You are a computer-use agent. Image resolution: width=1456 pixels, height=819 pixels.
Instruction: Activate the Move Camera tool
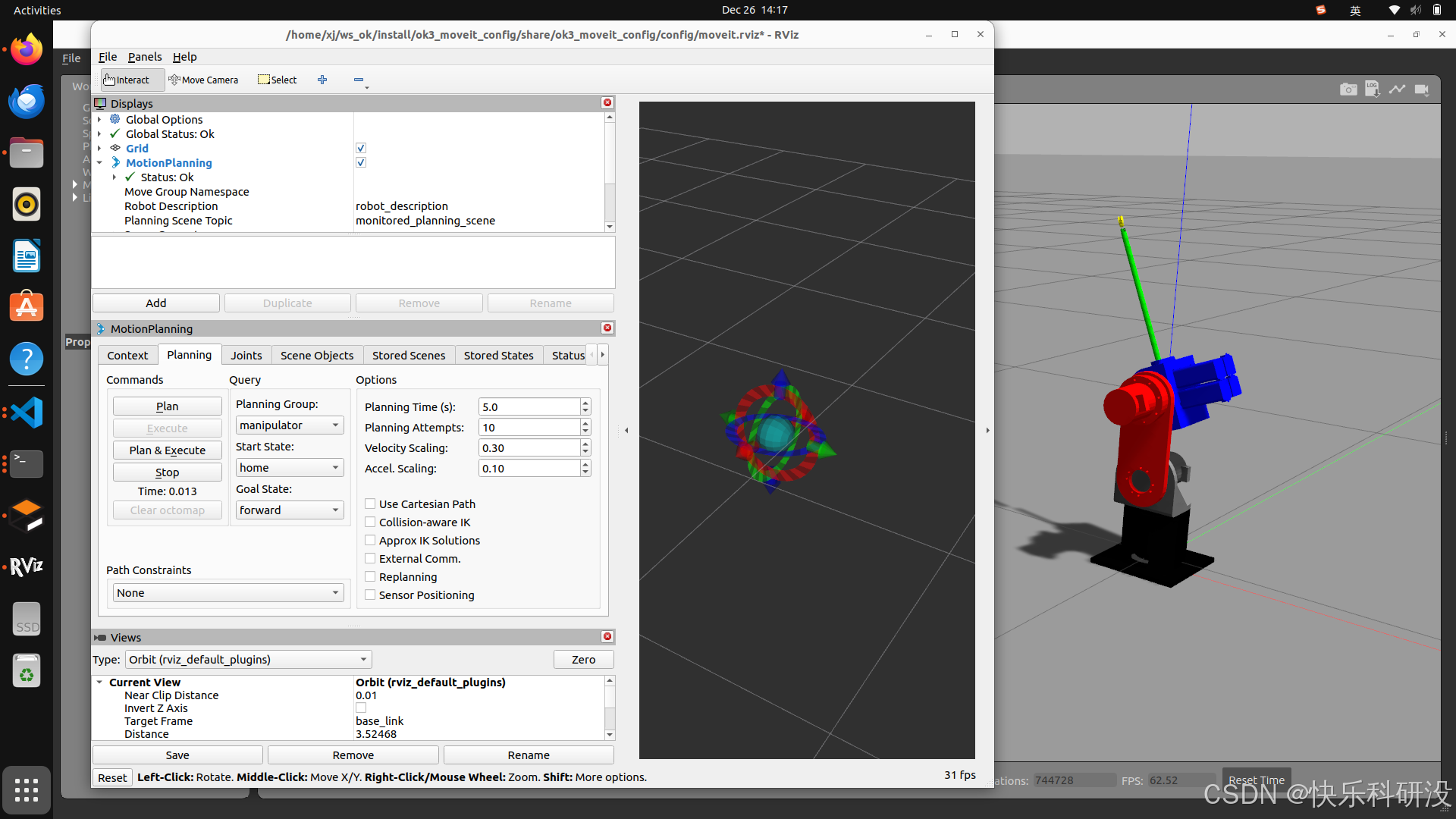(x=203, y=80)
